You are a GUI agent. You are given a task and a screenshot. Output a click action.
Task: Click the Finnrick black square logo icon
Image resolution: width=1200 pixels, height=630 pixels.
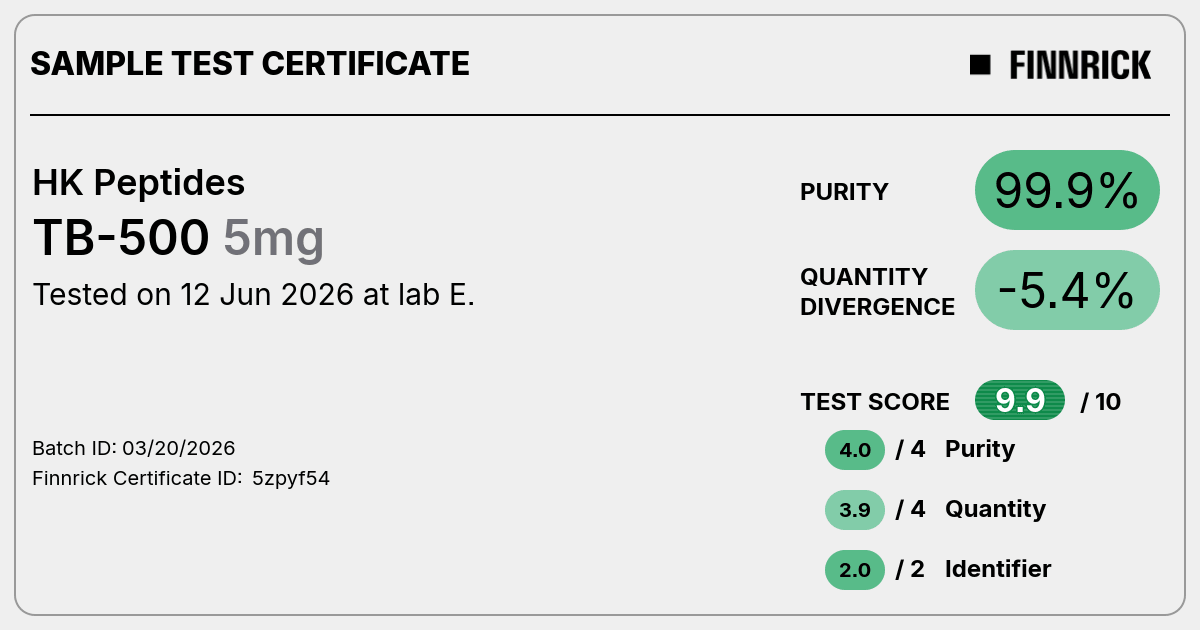coord(980,65)
